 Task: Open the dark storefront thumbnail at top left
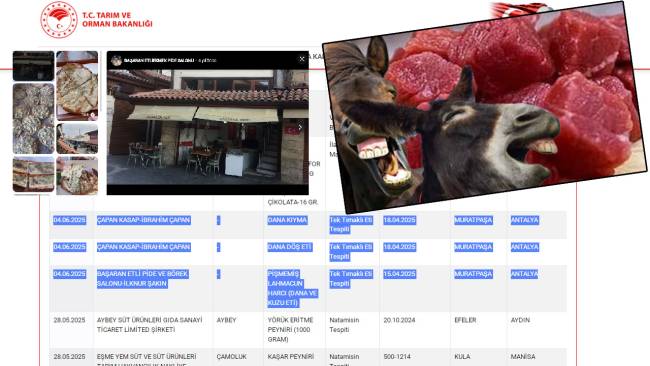coord(33,66)
